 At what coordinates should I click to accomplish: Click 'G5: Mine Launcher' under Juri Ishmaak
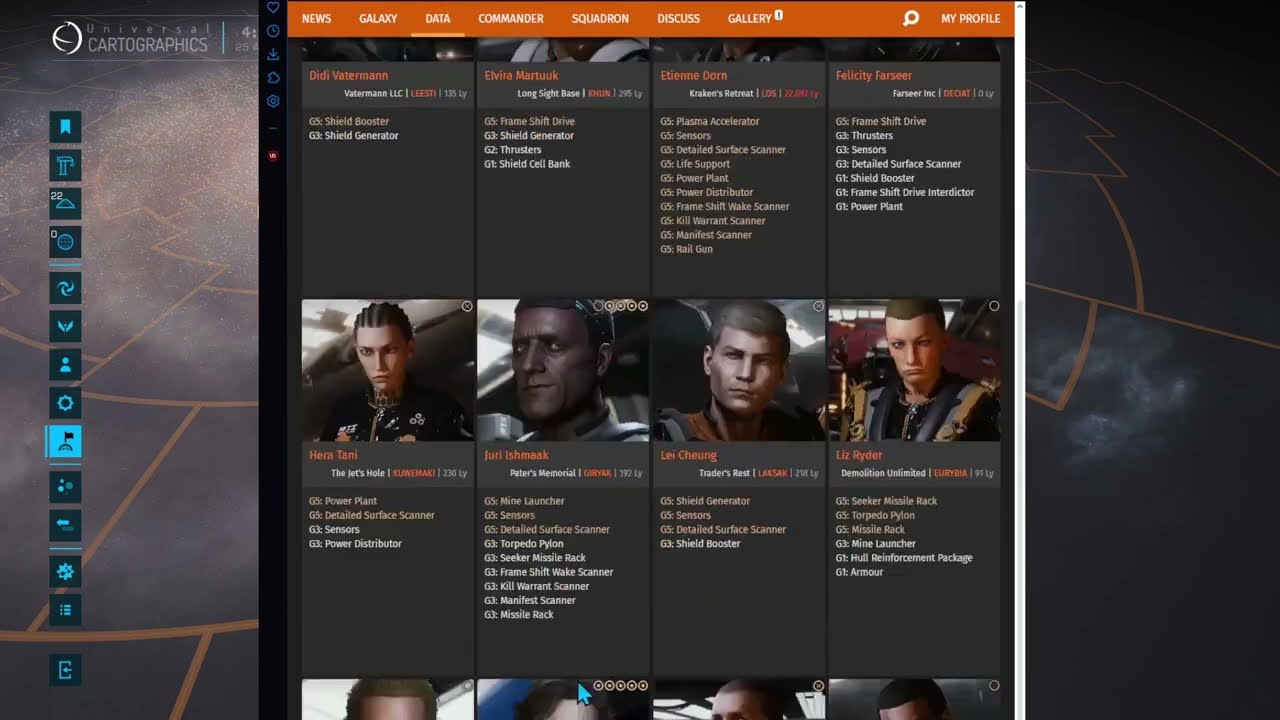(x=524, y=501)
